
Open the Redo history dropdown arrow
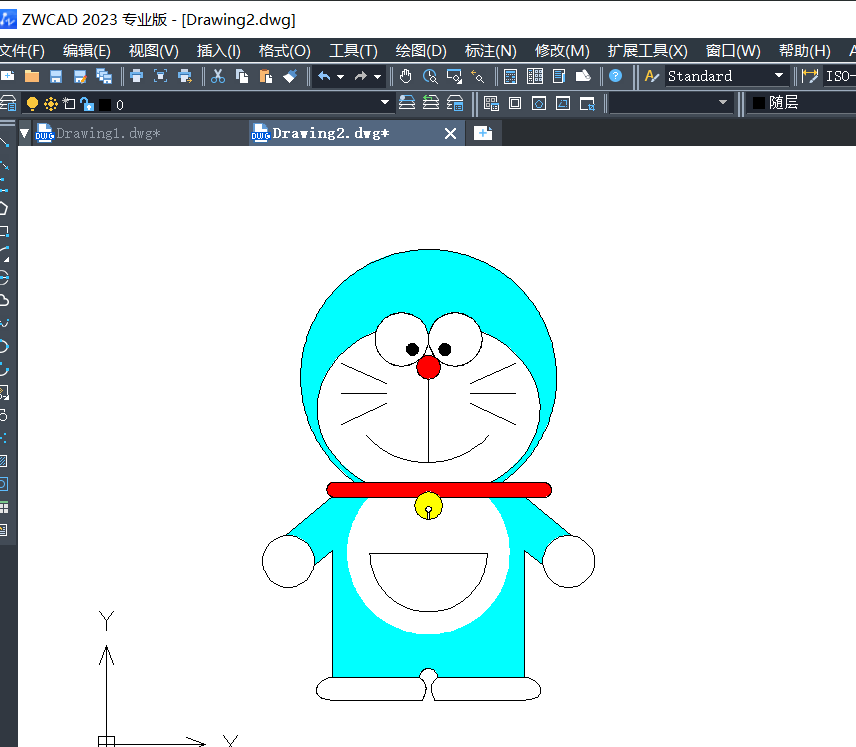(377, 76)
